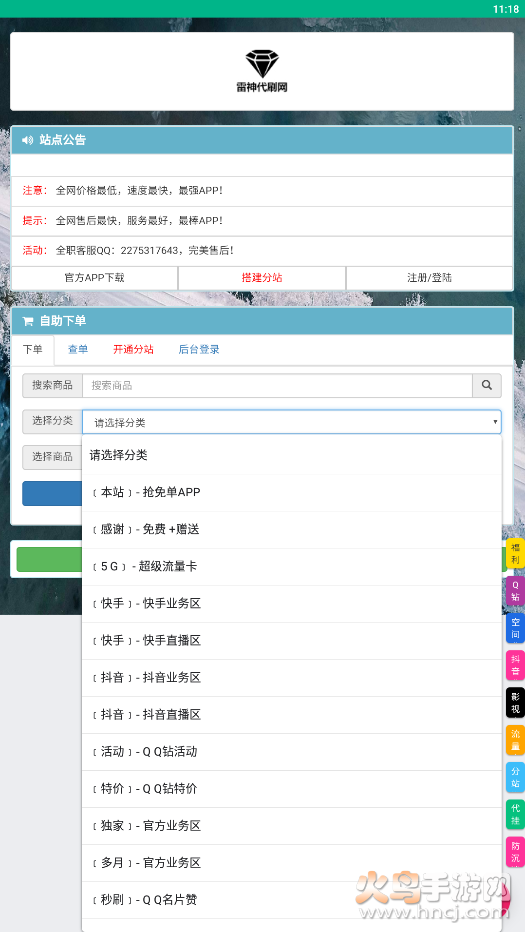Select 抖音 - 抖音业务区 category
This screenshot has width=525, height=932.
pyautogui.click(x=291, y=678)
